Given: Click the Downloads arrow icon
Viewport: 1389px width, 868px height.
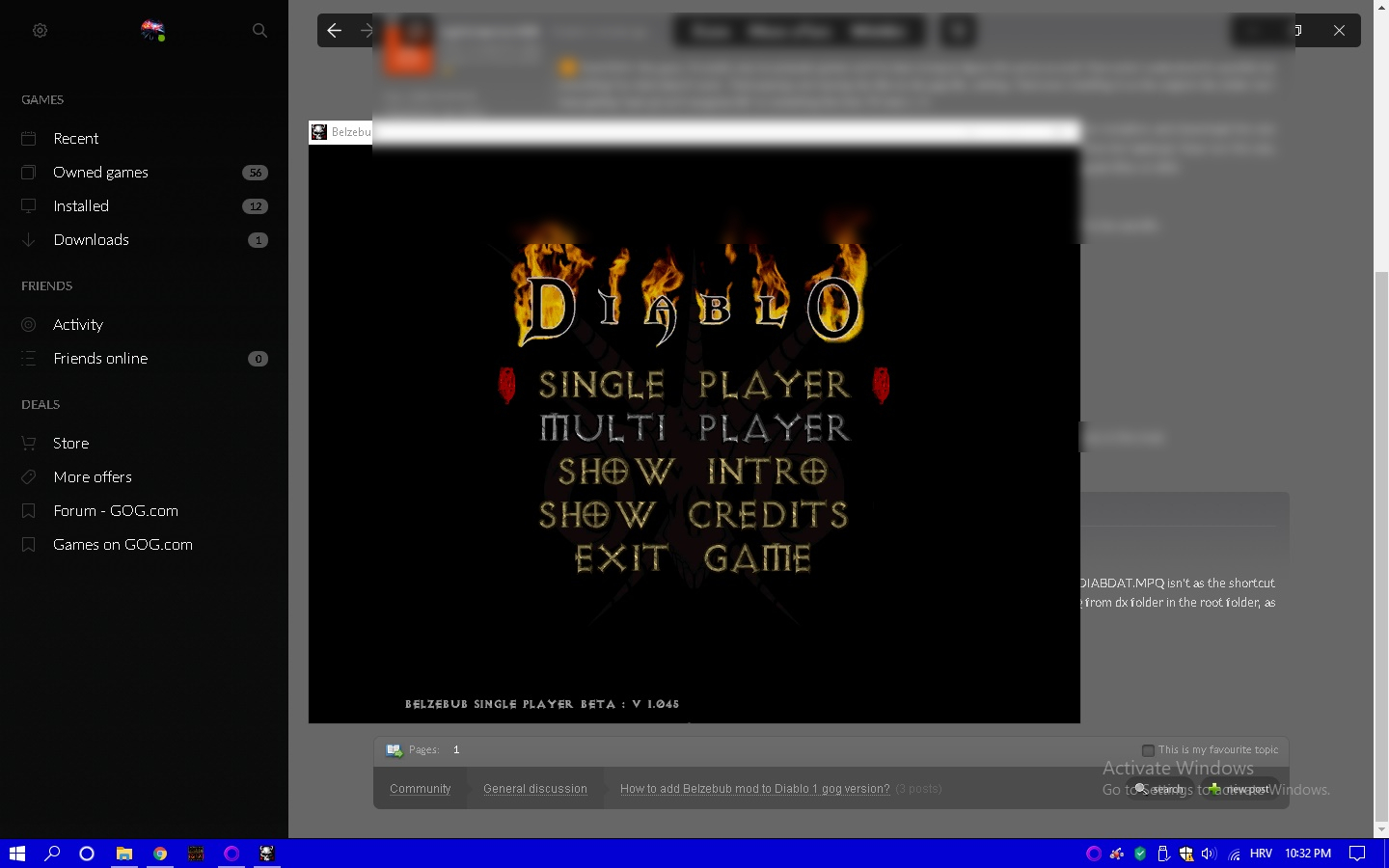Looking at the screenshot, I should [29, 240].
